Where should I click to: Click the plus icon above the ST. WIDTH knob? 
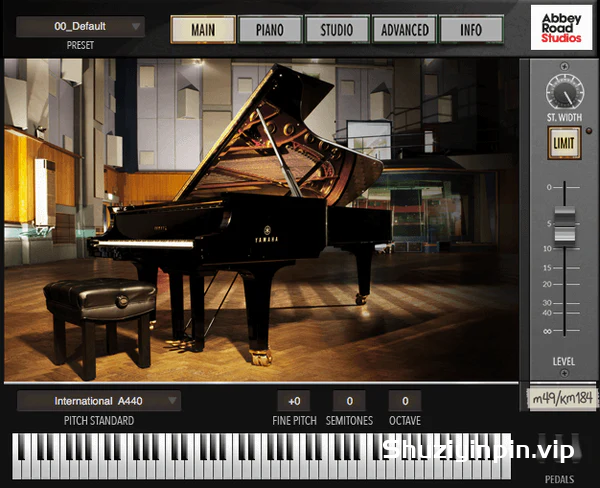[564, 66]
